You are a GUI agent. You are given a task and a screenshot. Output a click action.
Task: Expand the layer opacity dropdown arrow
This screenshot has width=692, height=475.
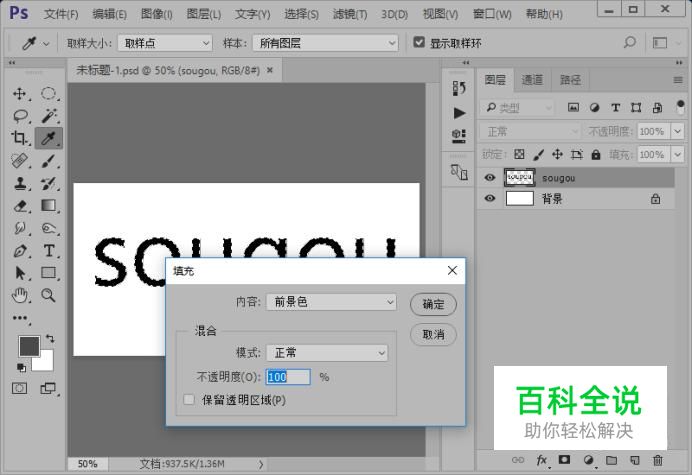(x=677, y=132)
